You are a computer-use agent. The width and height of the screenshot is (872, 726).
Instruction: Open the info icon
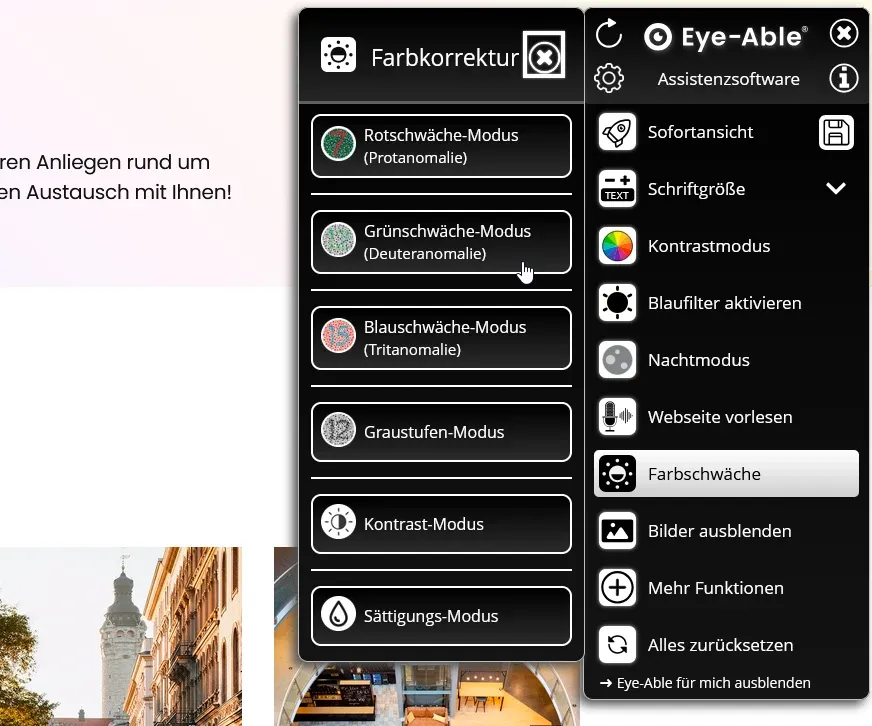(843, 78)
